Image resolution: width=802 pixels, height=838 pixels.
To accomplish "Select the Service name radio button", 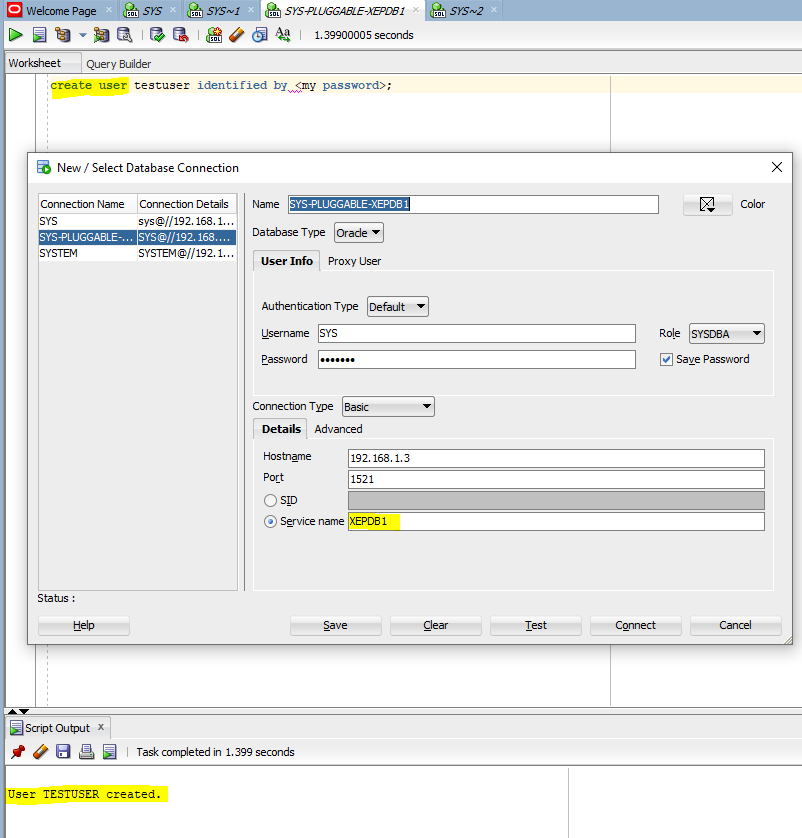I will pyautogui.click(x=270, y=522).
